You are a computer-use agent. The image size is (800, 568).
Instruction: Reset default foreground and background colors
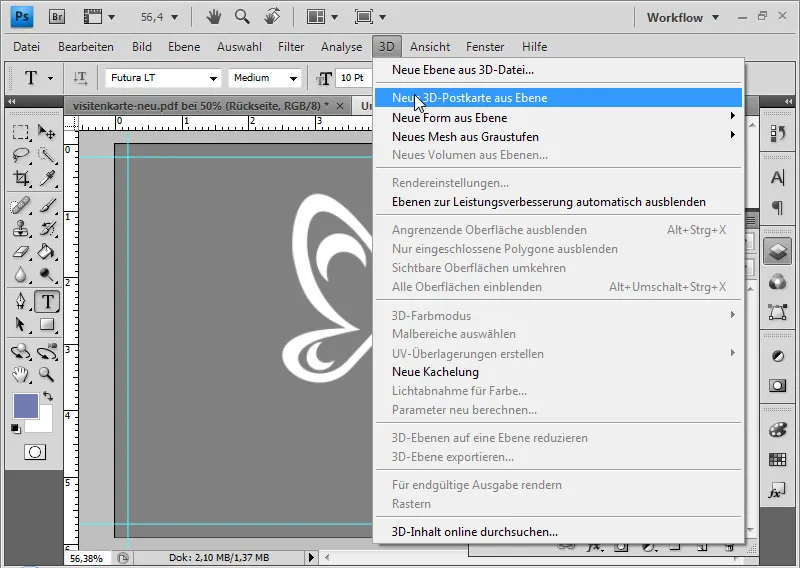tap(16, 429)
